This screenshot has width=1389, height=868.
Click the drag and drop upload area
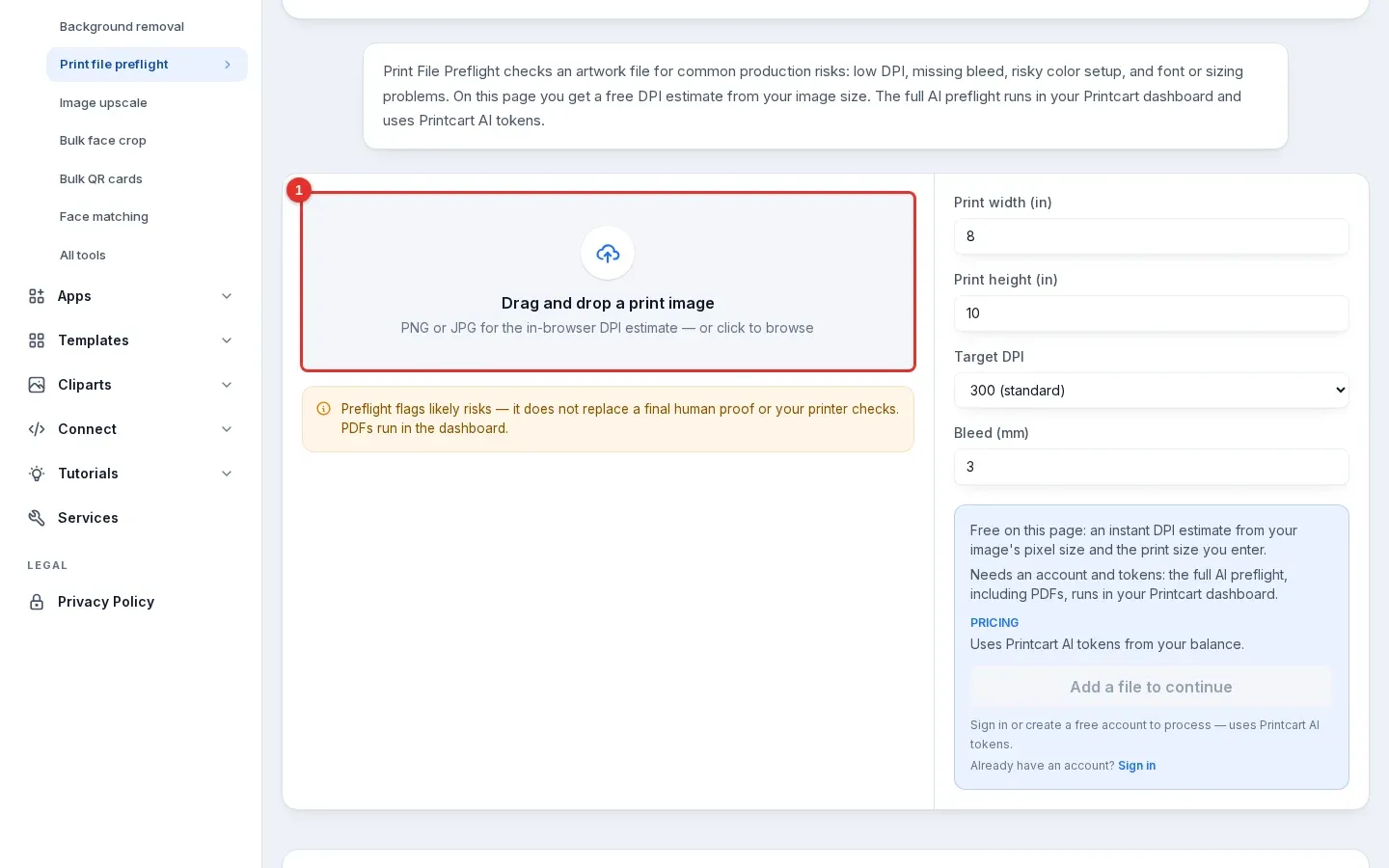tap(608, 282)
